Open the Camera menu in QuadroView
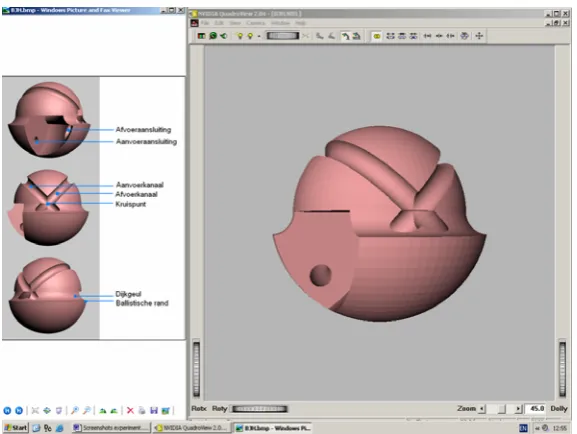Screen dimensions: 577x434 (x=256, y=23)
